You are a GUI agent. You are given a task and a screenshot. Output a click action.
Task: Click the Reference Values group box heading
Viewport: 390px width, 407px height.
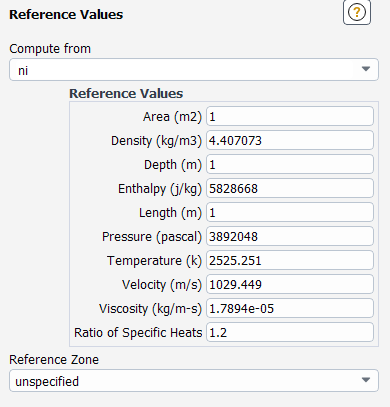126,93
